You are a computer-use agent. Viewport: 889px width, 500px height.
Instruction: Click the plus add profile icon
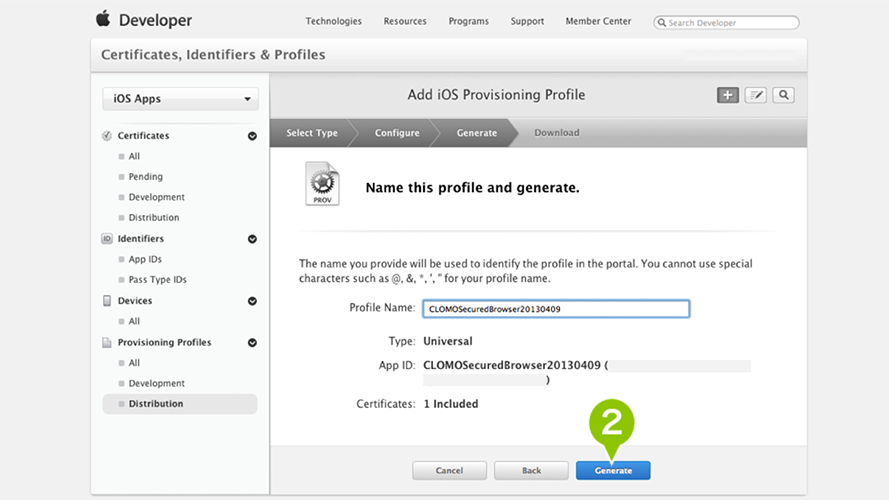[727, 95]
